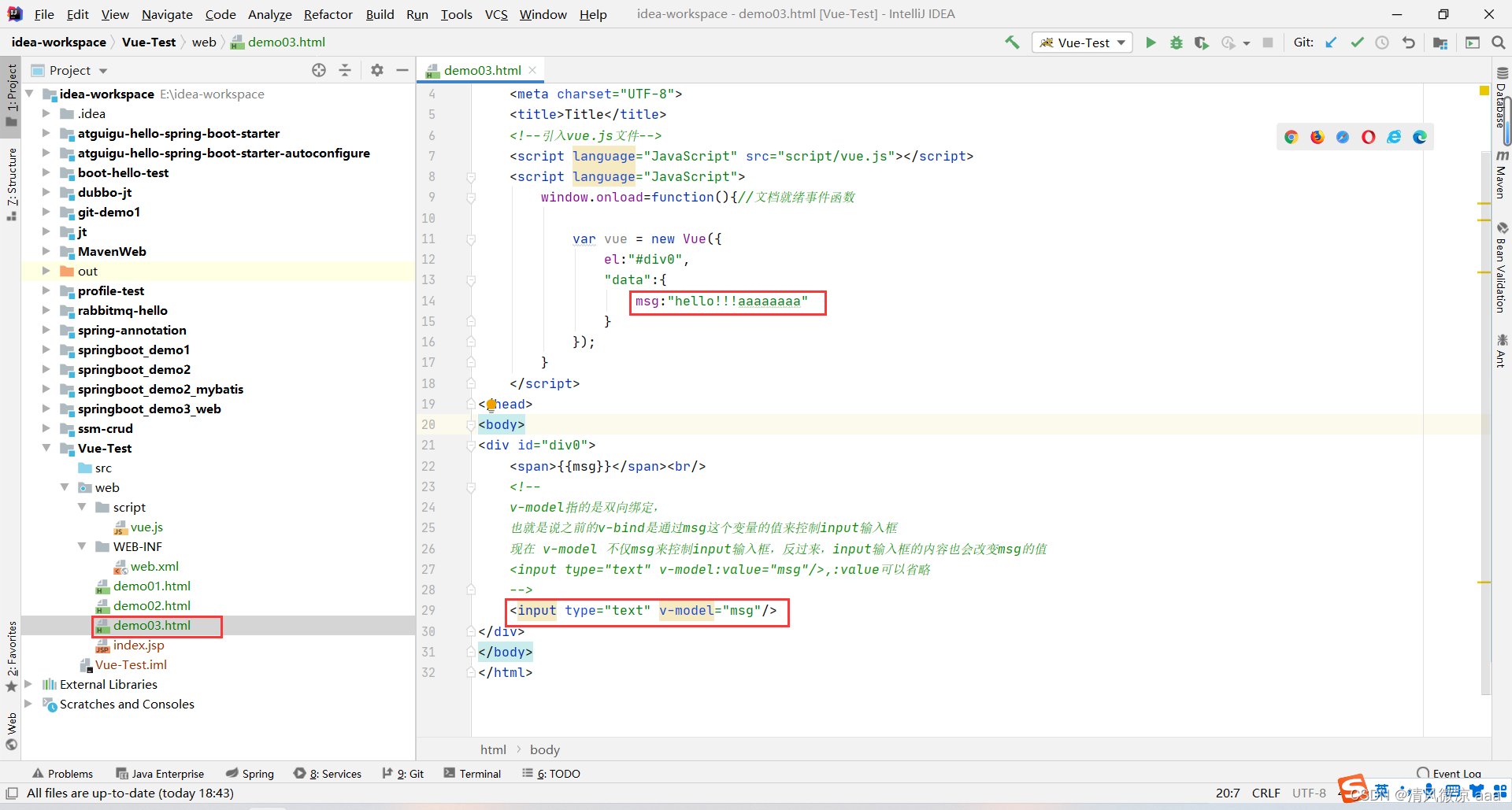Open page in Safari browser

point(1343,137)
